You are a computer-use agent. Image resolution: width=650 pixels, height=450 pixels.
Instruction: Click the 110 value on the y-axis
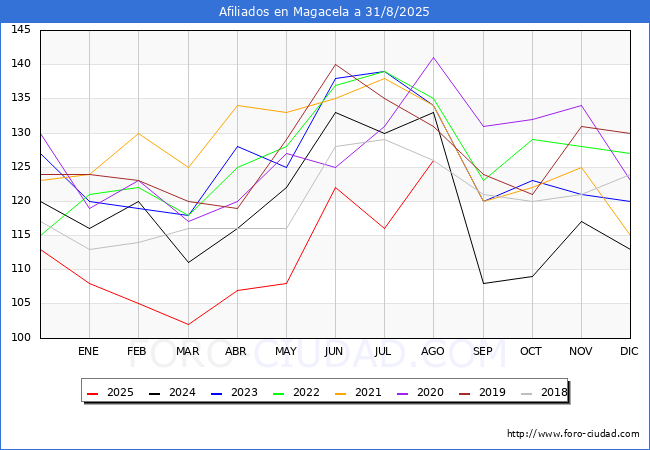21,269
